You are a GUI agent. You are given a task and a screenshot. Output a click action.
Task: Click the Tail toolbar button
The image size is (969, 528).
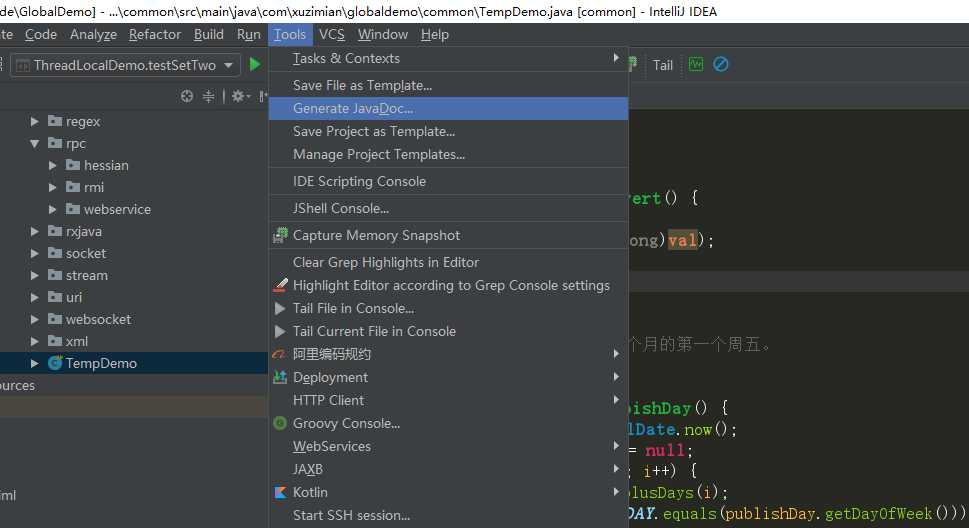(662, 65)
